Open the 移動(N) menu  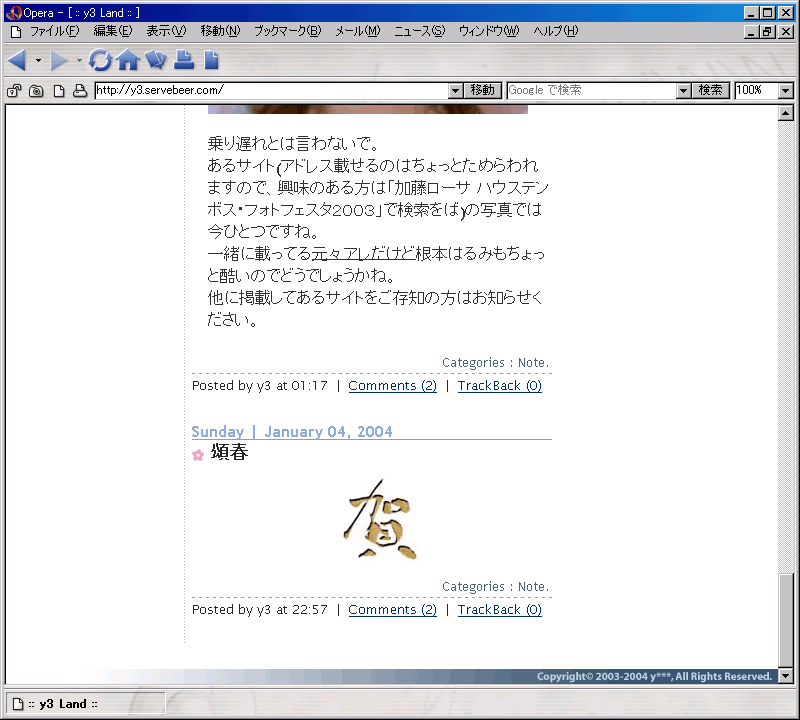pyautogui.click(x=220, y=31)
